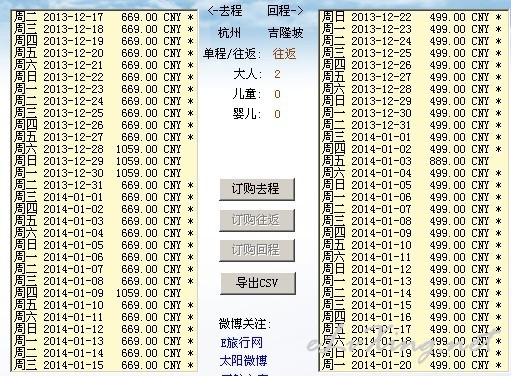The image size is (511, 376).
Task: Select outbound row 周三 2013-12-18
Action: 104,29
